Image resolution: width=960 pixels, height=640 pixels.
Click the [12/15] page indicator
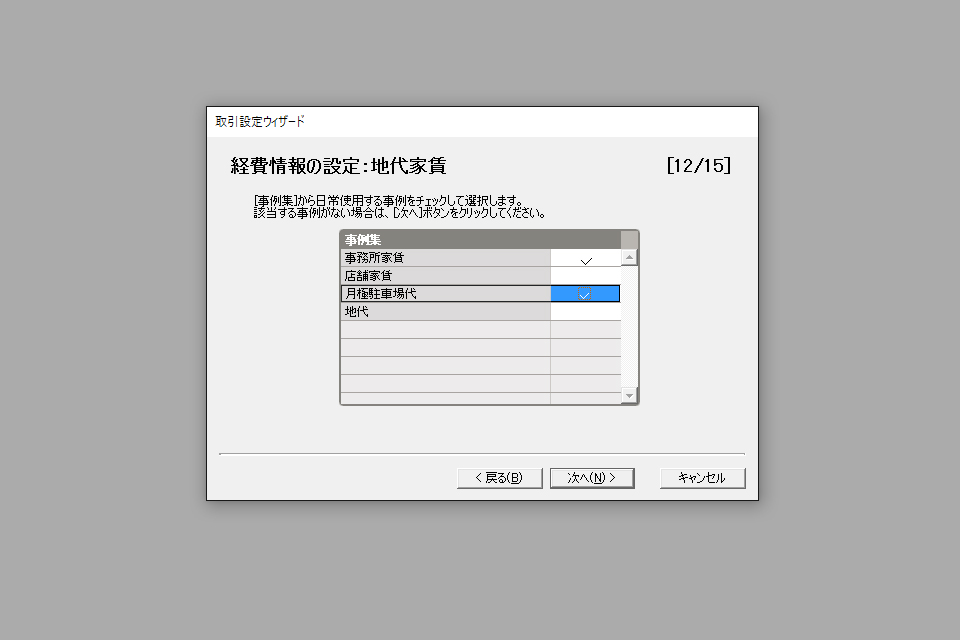tap(699, 165)
